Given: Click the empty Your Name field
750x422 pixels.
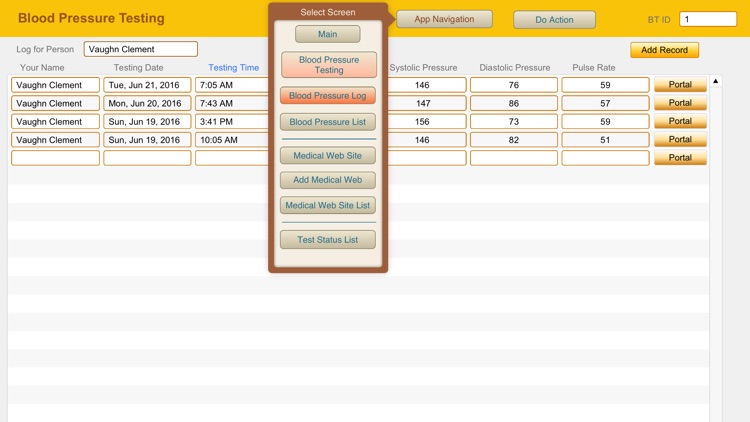Looking at the screenshot, I should (x=55, y=158).
